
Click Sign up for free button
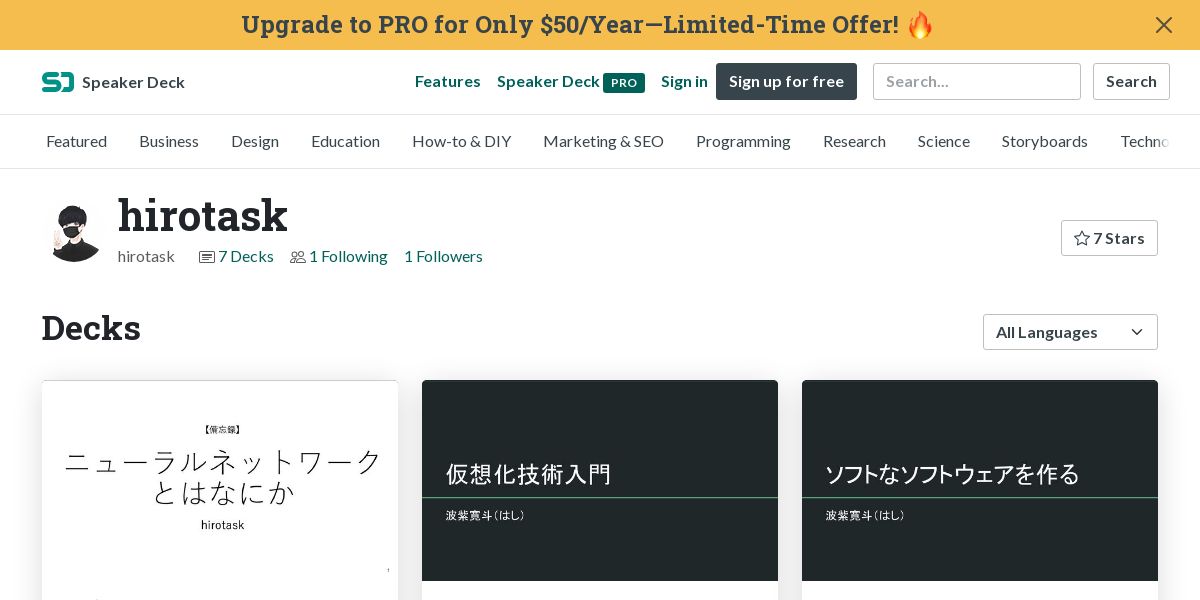coord(786,81)
